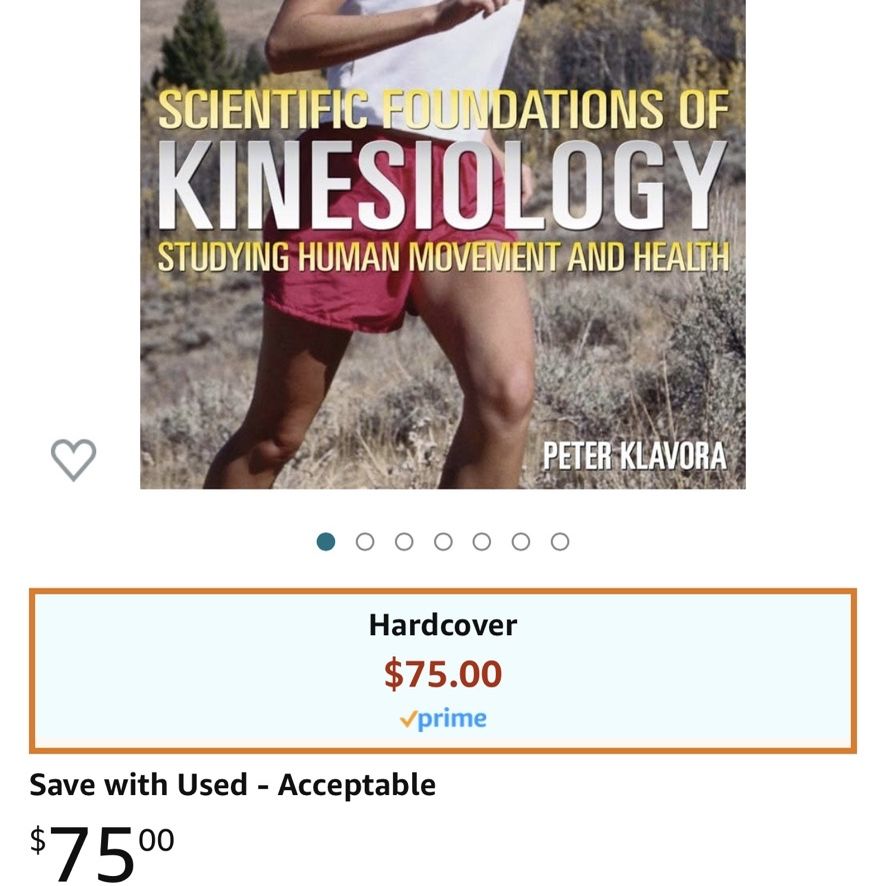The width and height of the screenshot is (886, 886).
Task: Click the KINESIOLOGY title on the cover
Action: click(x=442, y=186)
